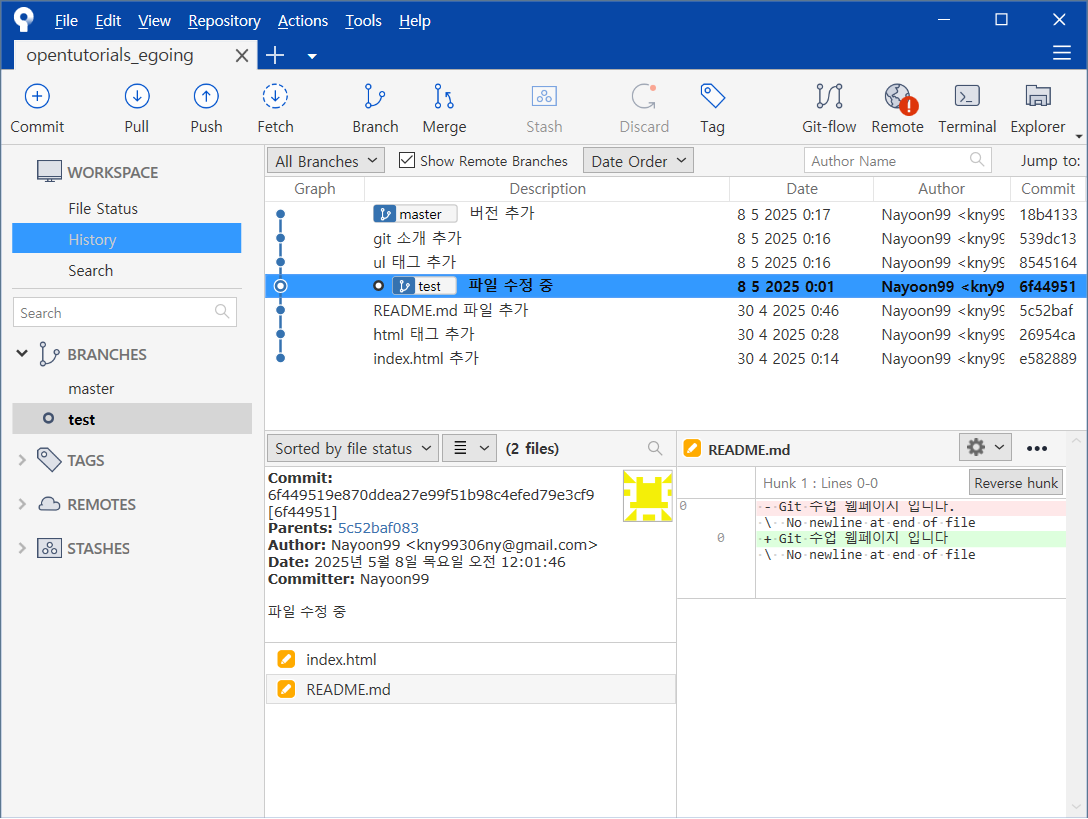Open the Date Order dropdown
The height and width of the screenshot is (819, 1088).
[638, 161]
